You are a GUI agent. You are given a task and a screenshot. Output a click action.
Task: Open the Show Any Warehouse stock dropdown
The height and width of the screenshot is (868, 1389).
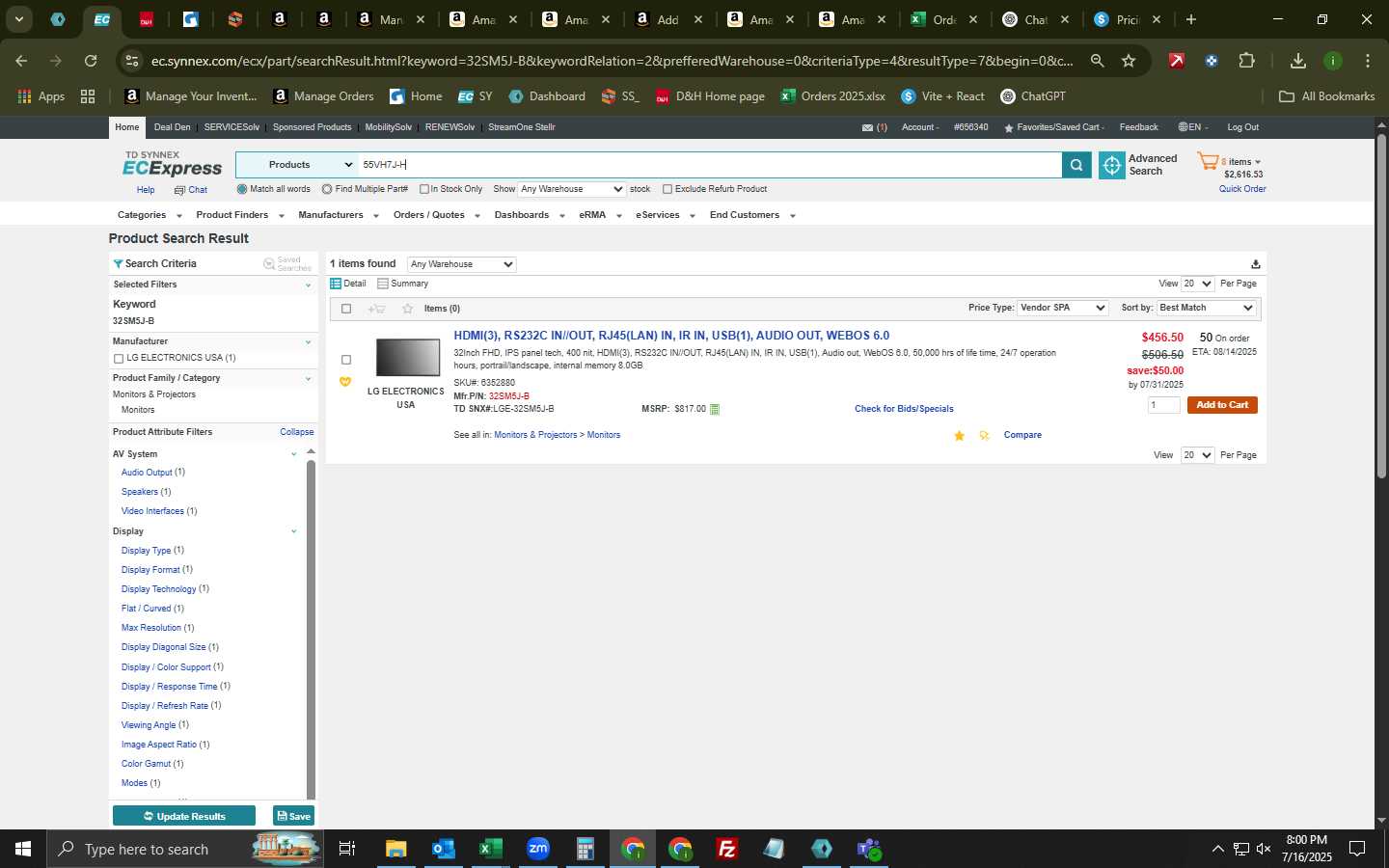572,189
